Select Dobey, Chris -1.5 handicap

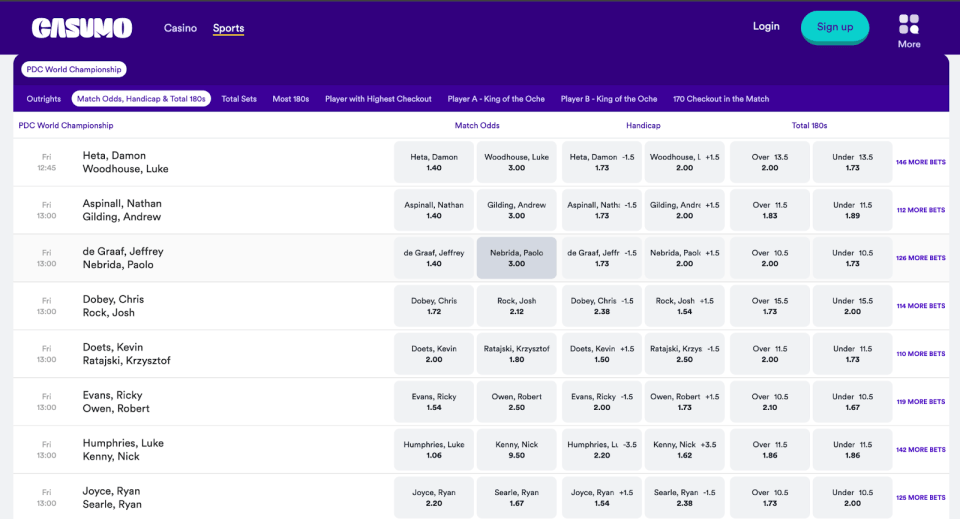pos(602,306)
